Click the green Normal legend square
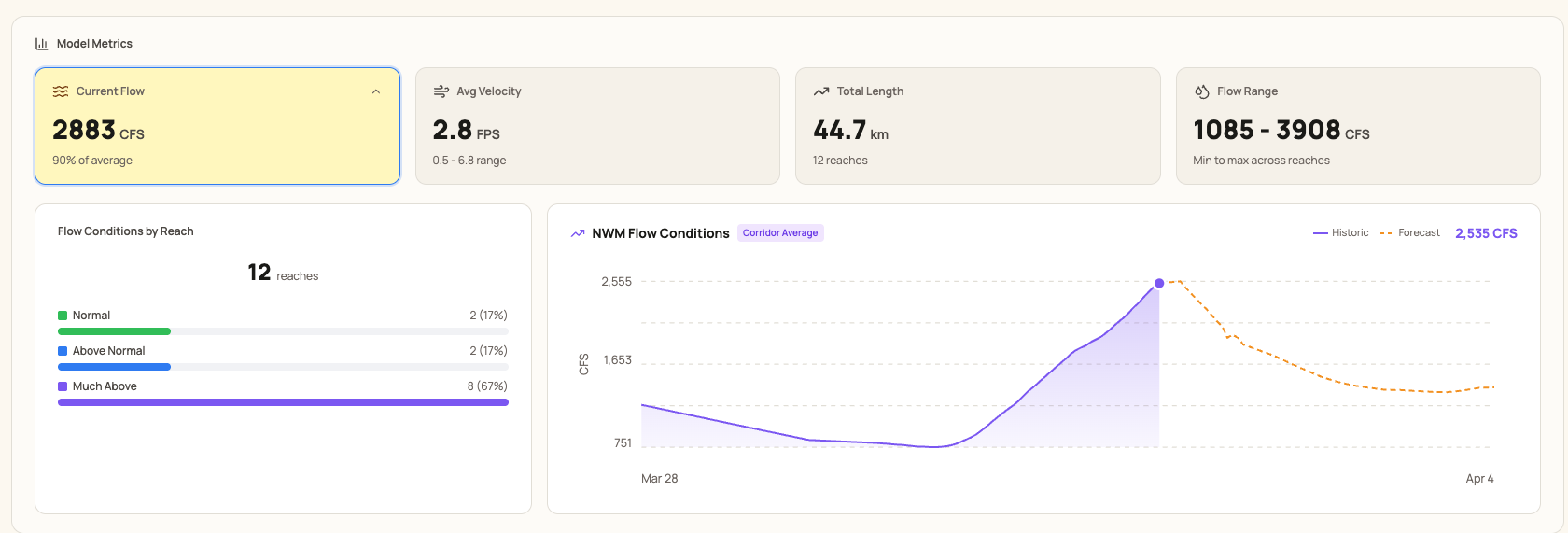Image resolution: width=1568 pixels, height=533 pixels. point(63,316)
